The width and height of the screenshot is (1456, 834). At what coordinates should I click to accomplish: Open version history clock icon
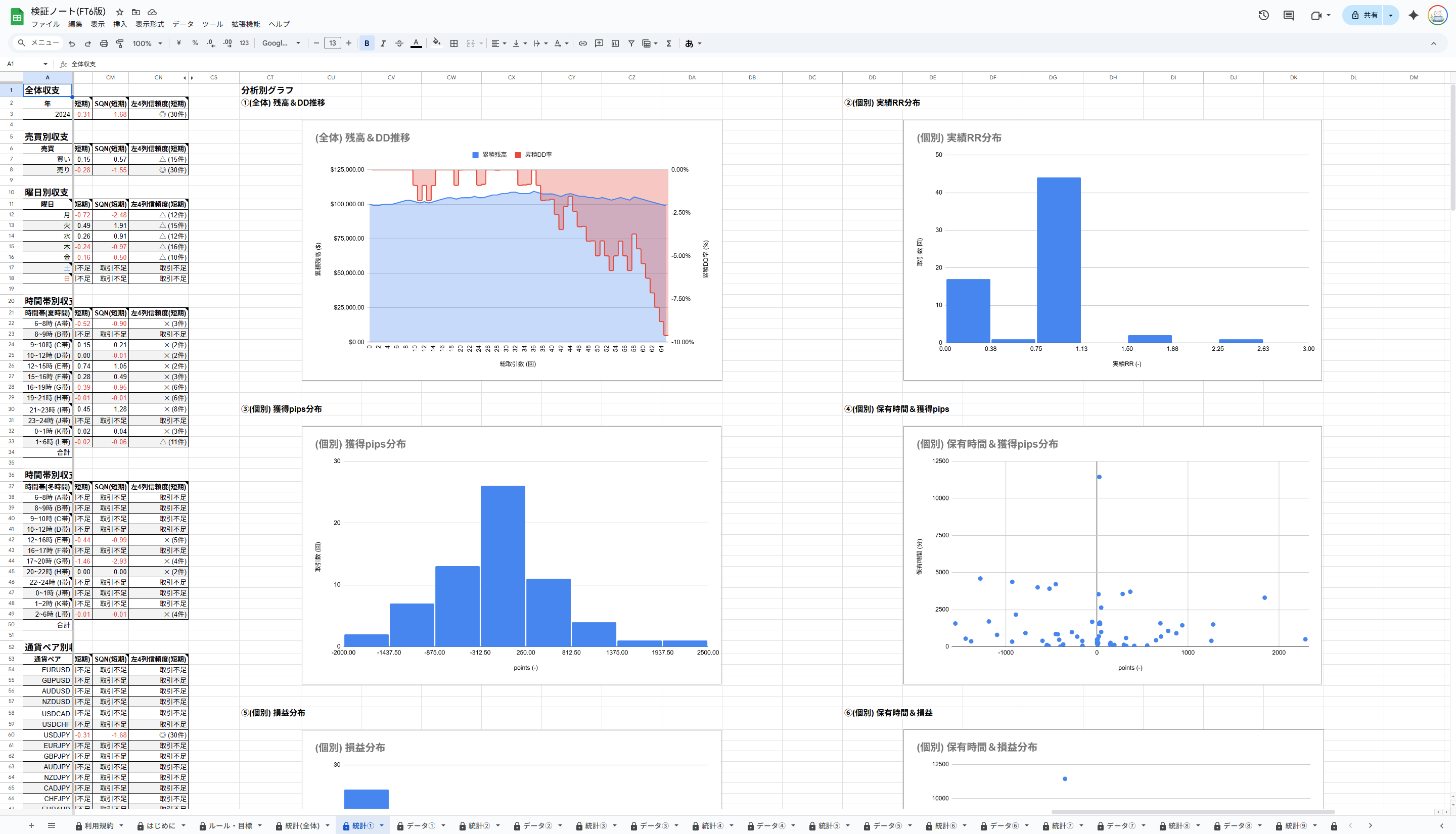[1263, 16]
